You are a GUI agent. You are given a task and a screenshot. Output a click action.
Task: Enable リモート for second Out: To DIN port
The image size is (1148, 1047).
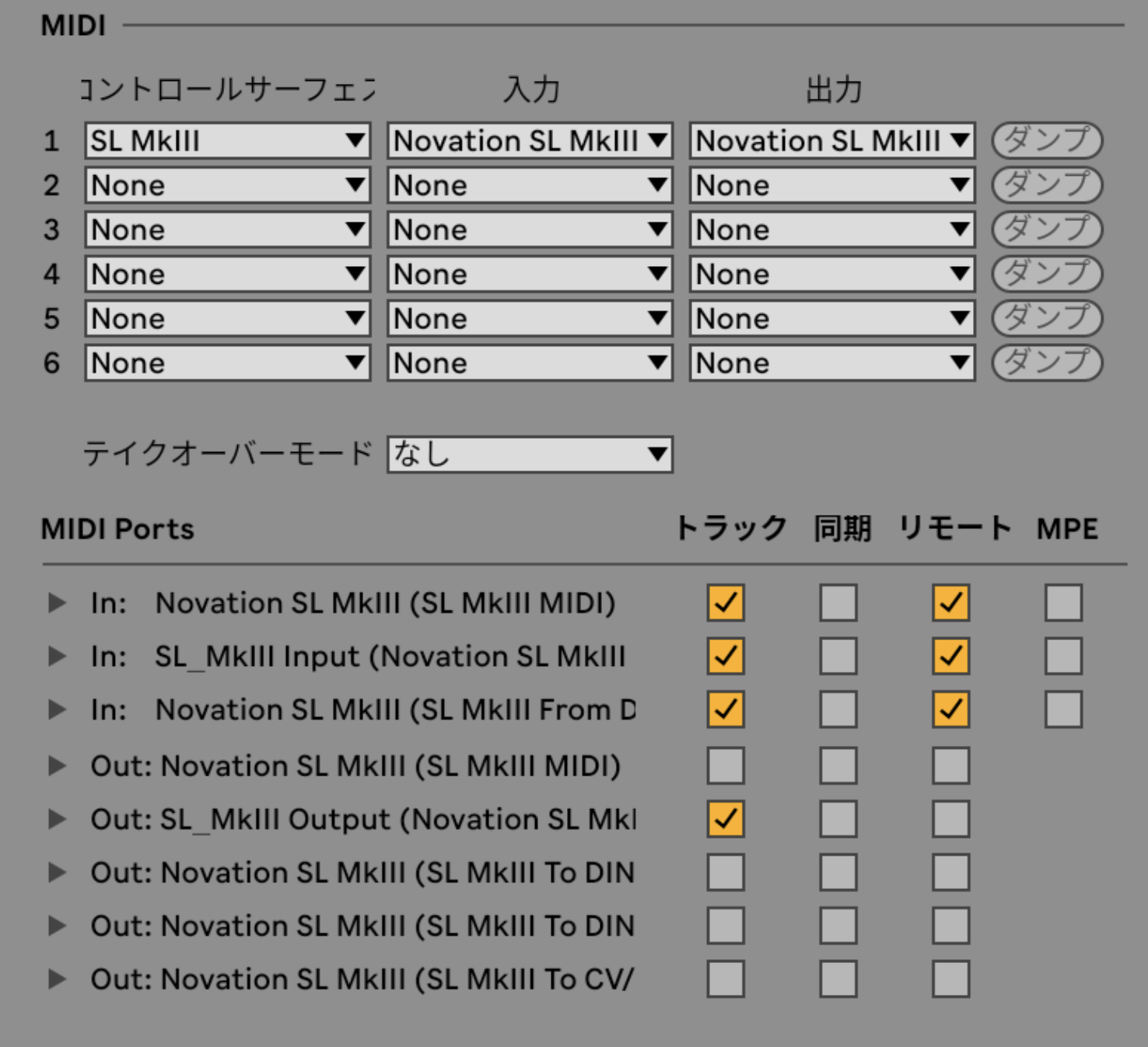(x=951, y=926)
